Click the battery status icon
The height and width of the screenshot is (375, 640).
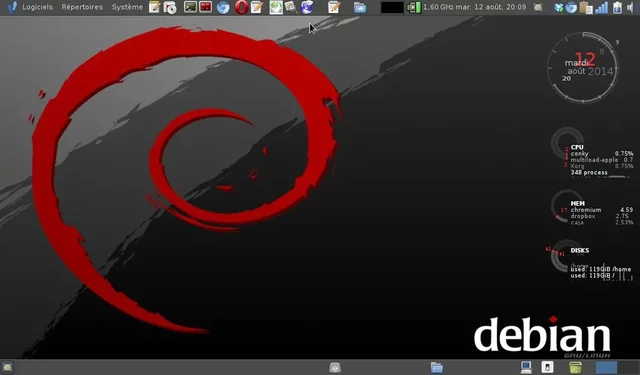(617, 7)
